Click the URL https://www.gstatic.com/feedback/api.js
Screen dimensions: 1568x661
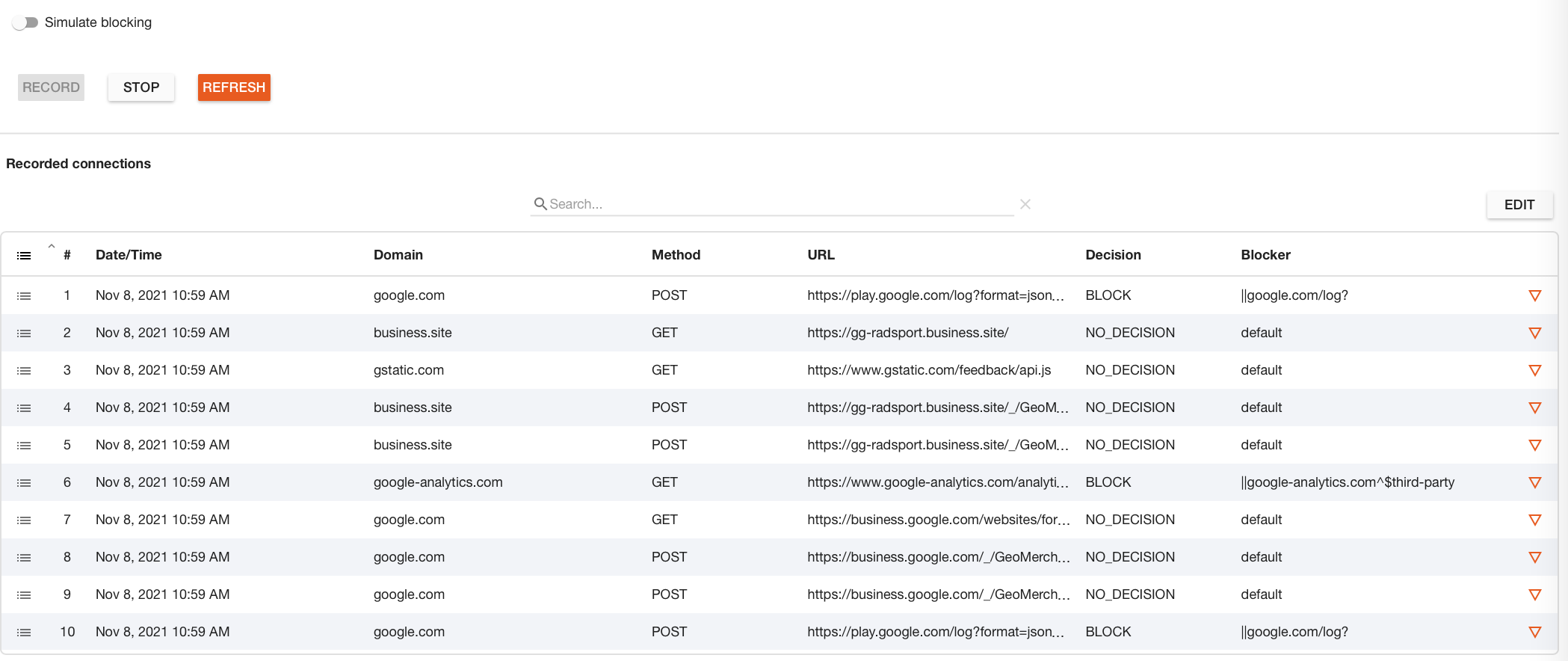tap(929, 370)
